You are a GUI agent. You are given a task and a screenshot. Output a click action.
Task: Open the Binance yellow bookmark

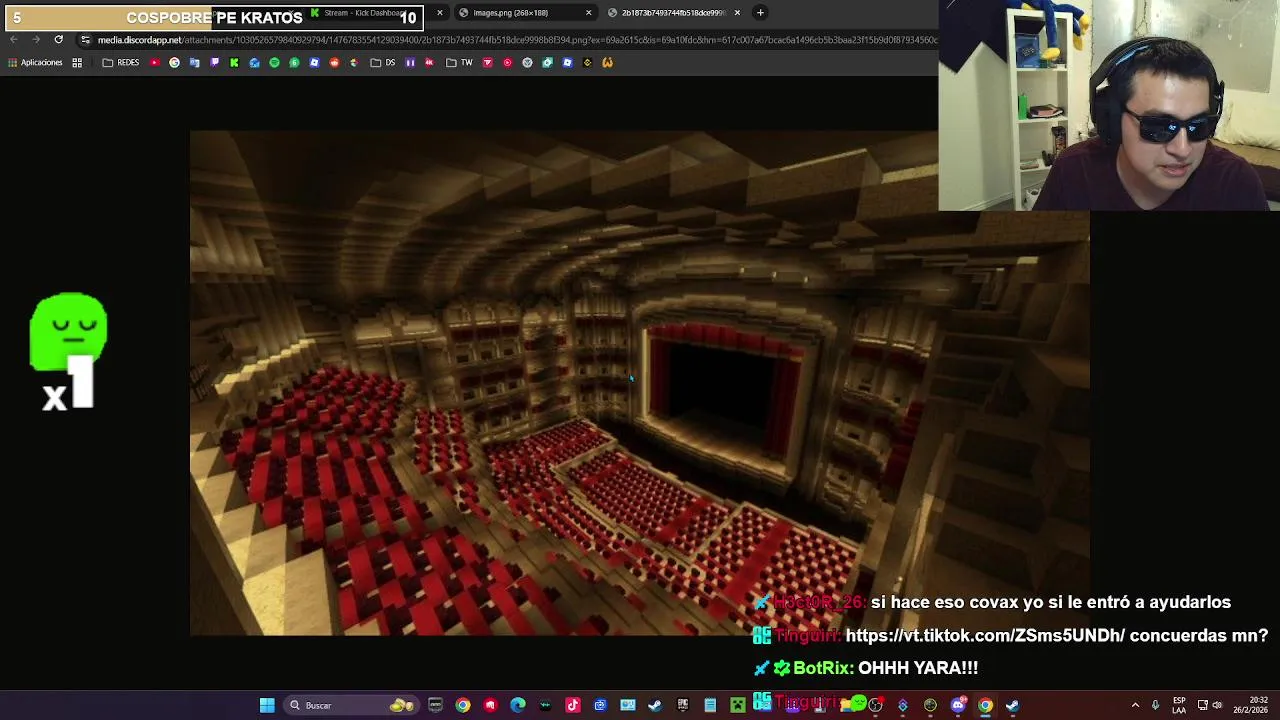point(587,62)
